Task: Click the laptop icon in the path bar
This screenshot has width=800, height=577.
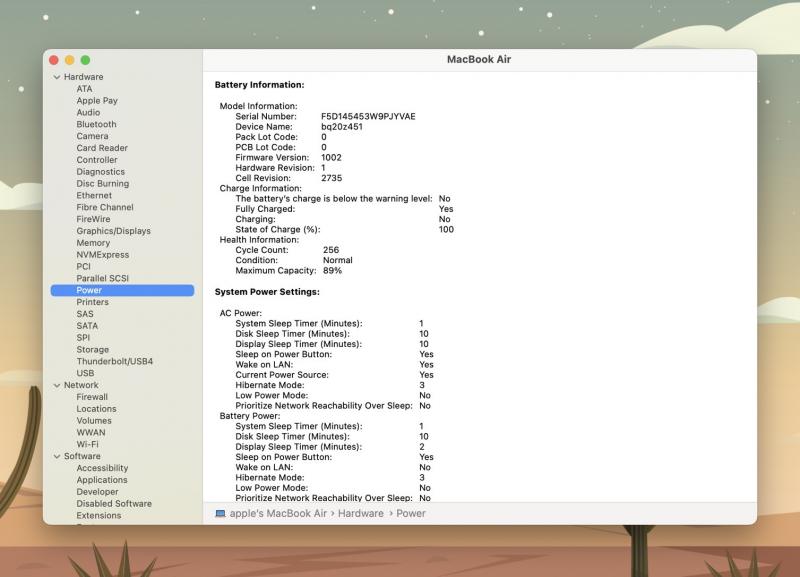Action: click(220, 513)
